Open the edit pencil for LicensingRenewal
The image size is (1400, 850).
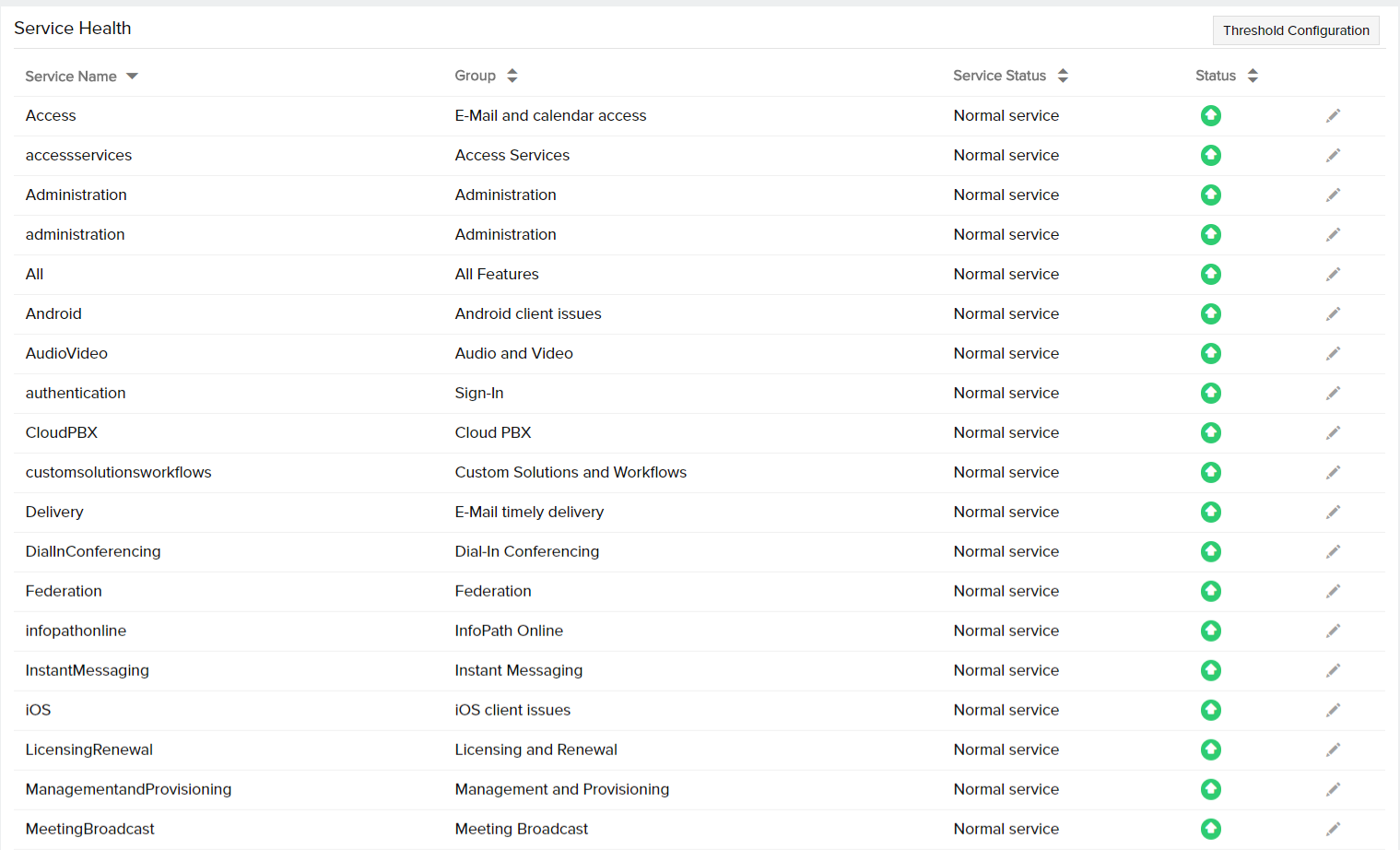click(1333, 750)
